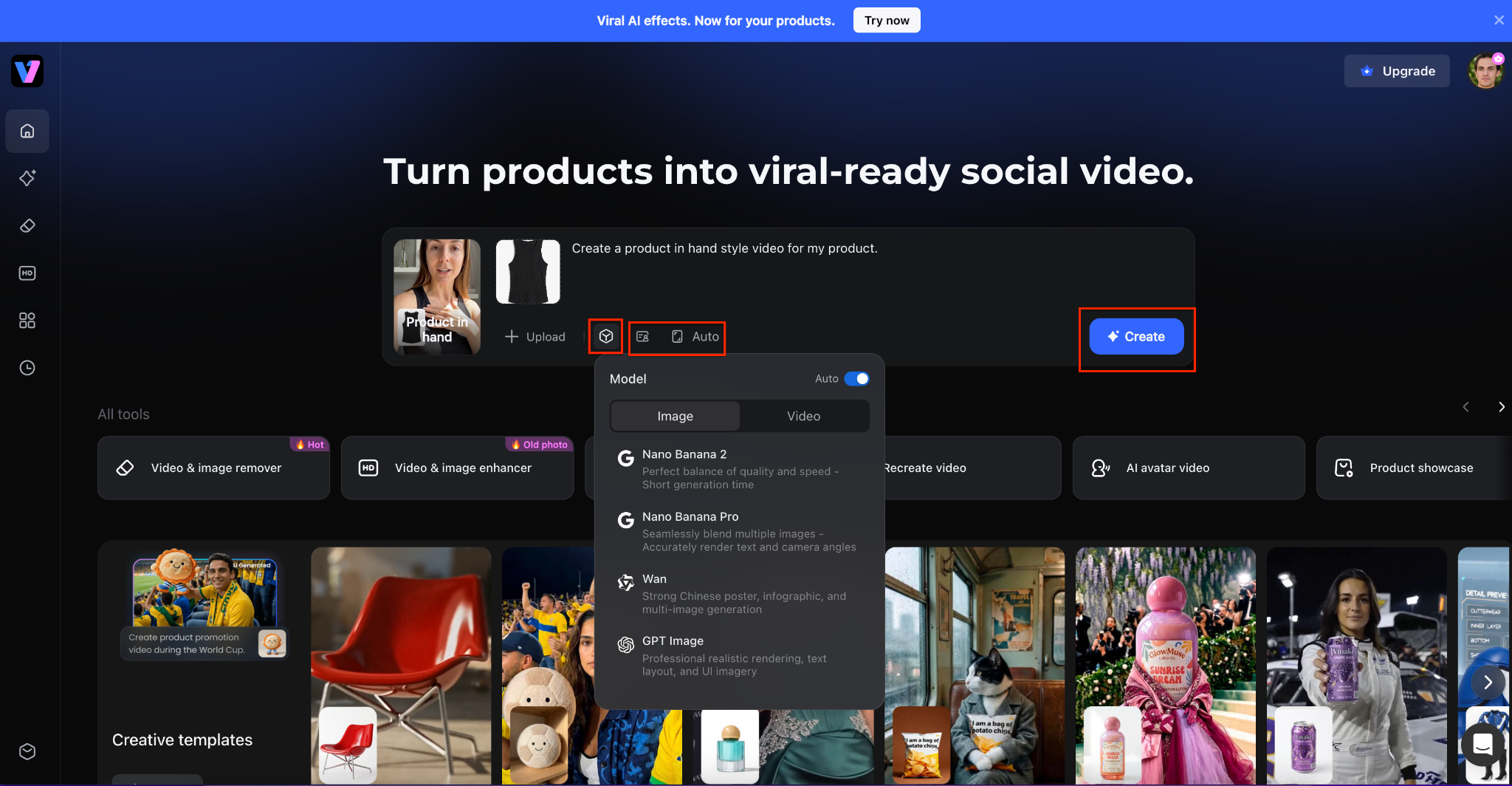Open the sparkle AI tools sidebar icon
The height and width of the screenshot is (786, 1512).
coord(27,178)
